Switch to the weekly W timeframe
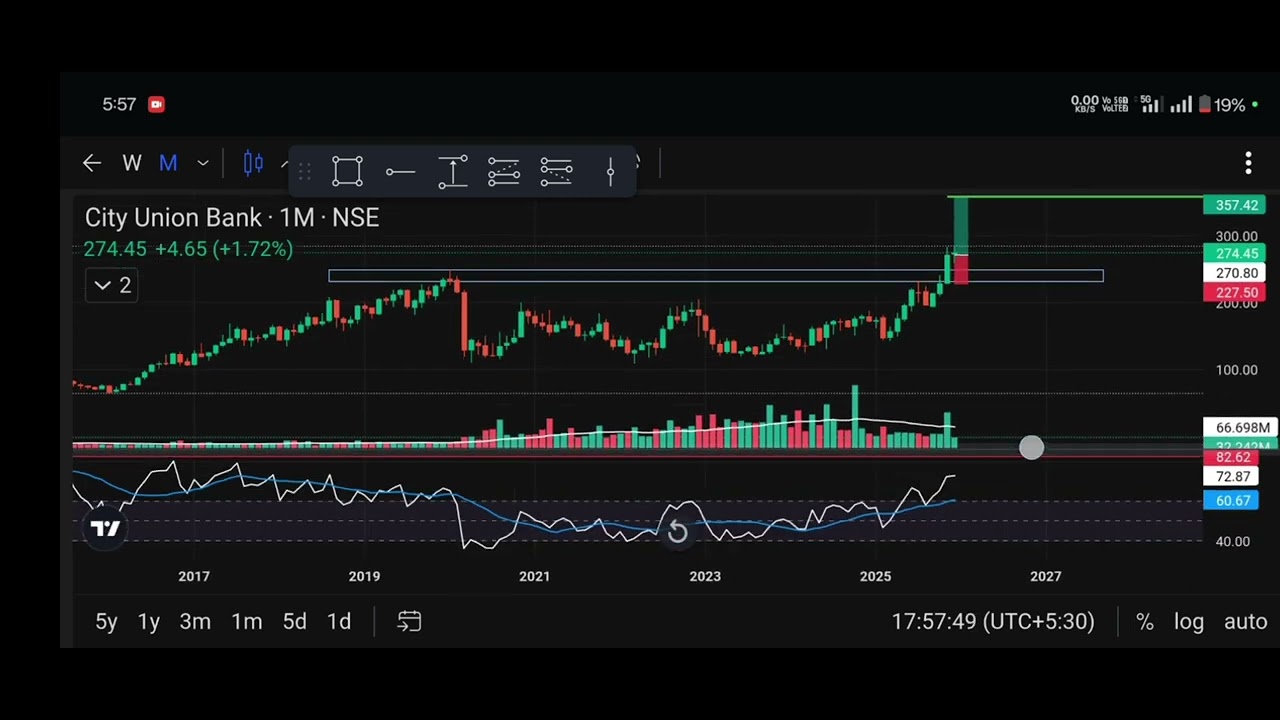Screen dimensions: 1280x720 [132, 163]
